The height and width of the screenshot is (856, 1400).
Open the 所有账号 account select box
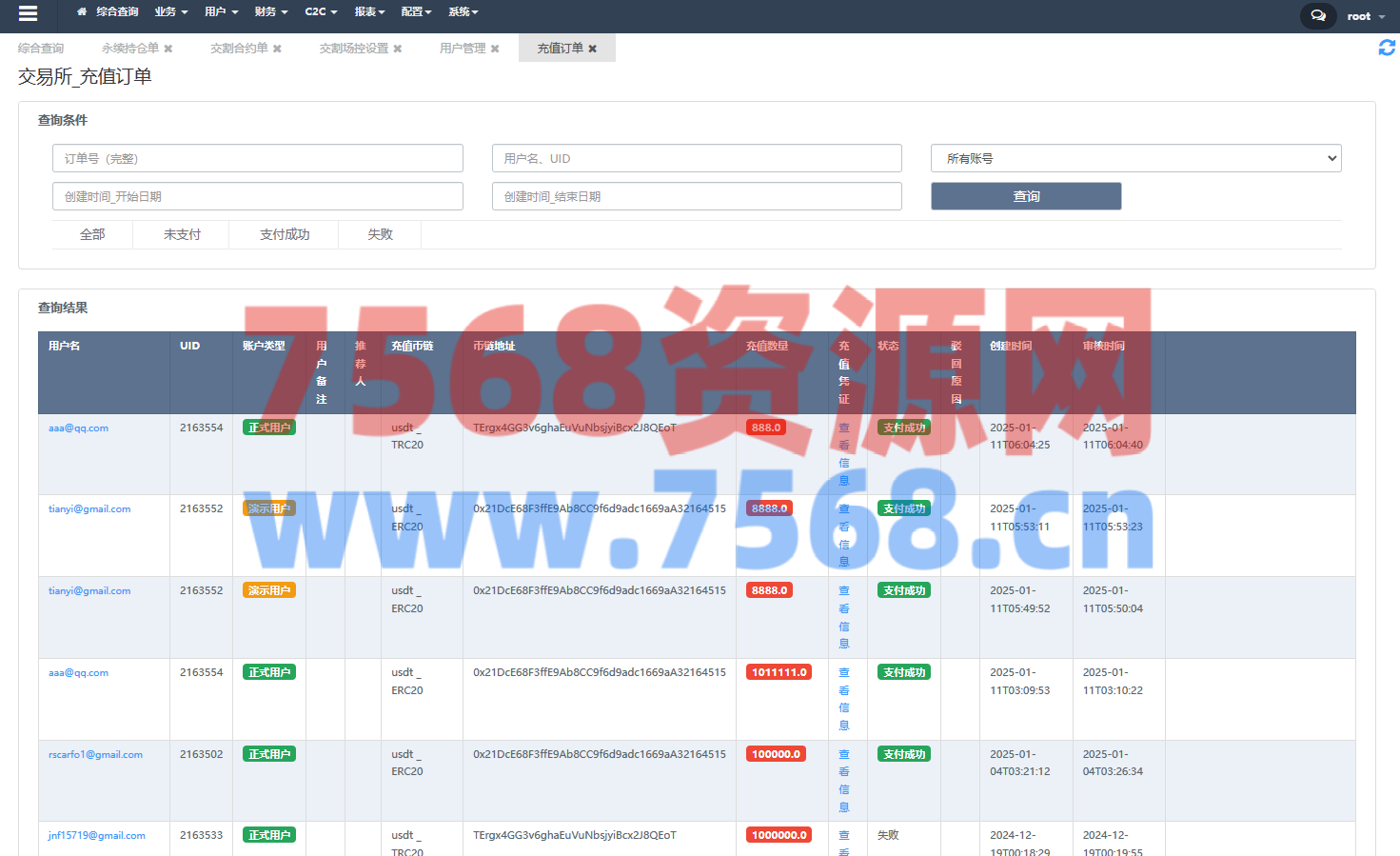point(1135,159)
